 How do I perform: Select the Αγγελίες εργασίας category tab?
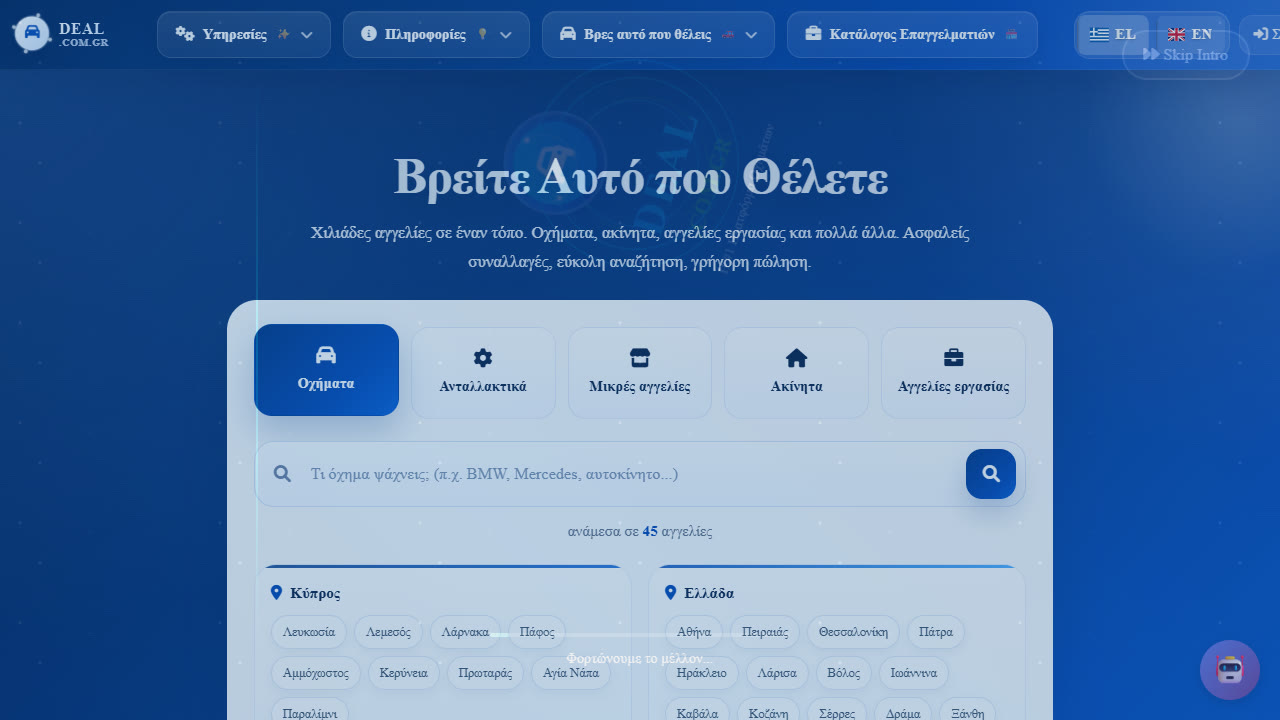954,373
